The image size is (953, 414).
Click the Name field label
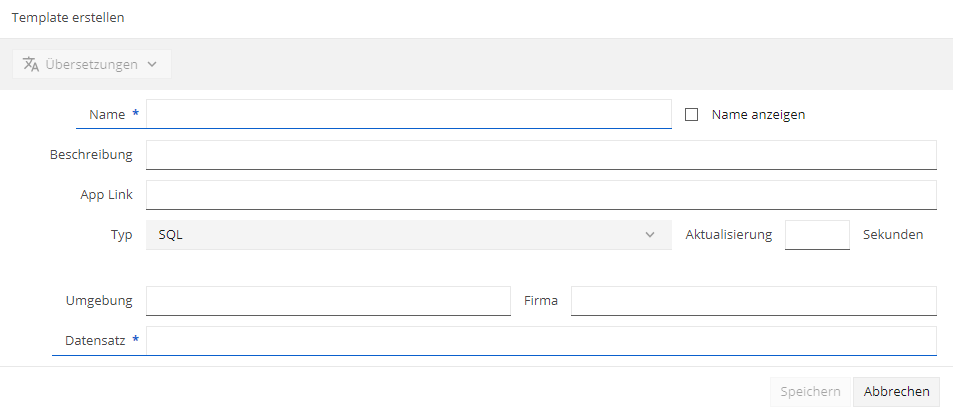pyautogui.click(x=107, y=114)
